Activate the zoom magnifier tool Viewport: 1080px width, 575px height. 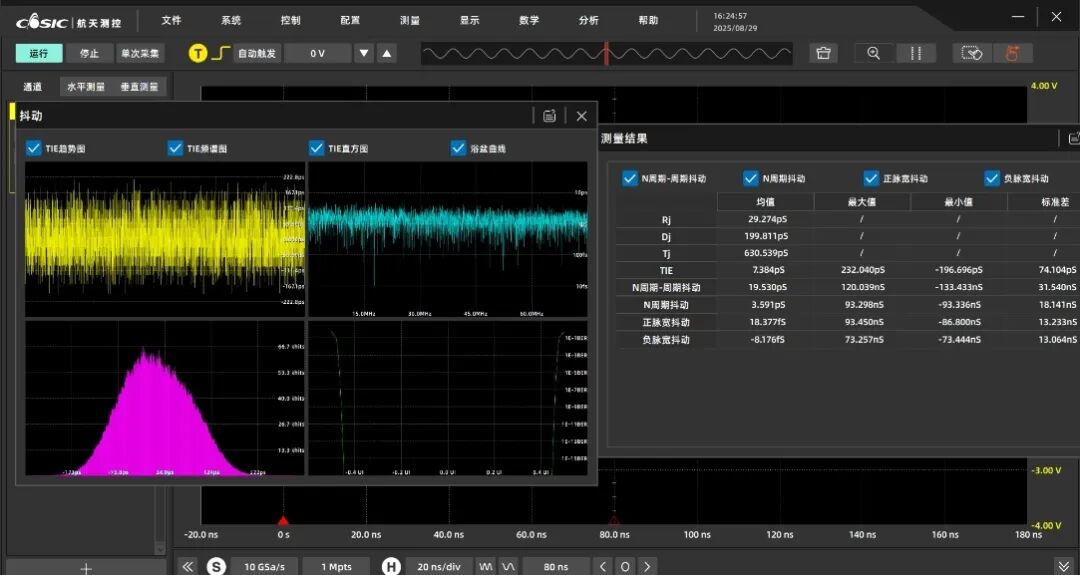pos(873,53)
